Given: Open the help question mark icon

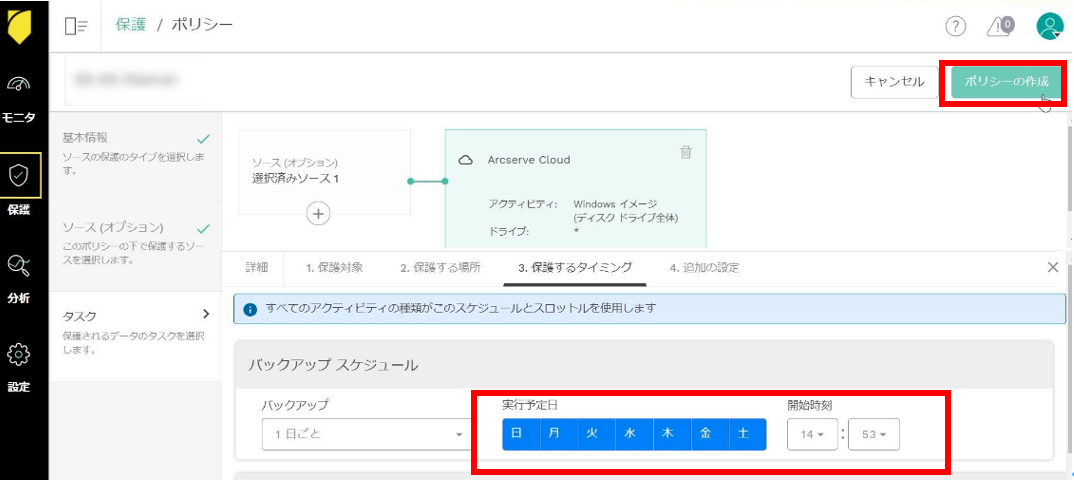Looking at the screenshot, I should tap(955, 27).
